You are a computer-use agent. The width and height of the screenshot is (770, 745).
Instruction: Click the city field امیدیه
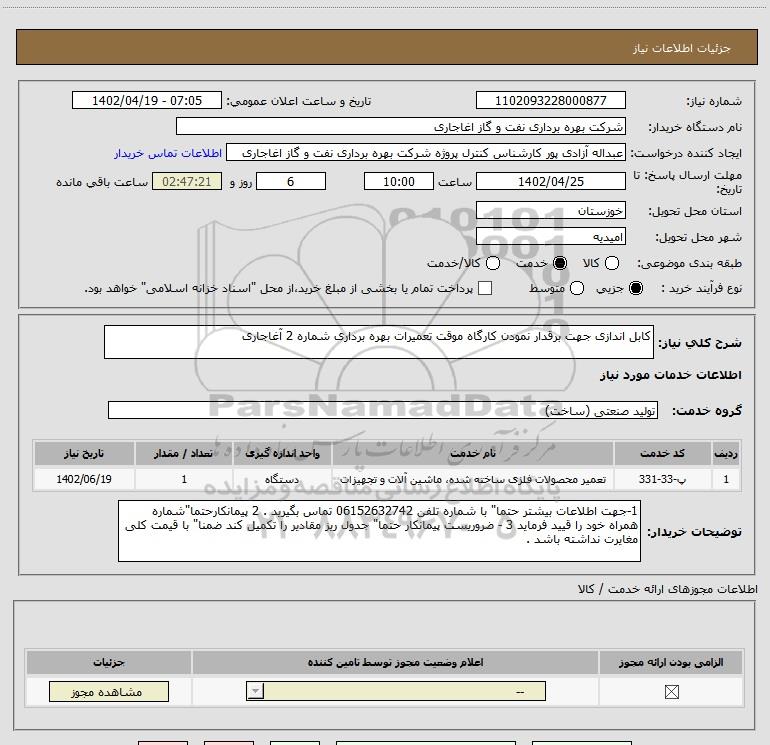point(550,236)
